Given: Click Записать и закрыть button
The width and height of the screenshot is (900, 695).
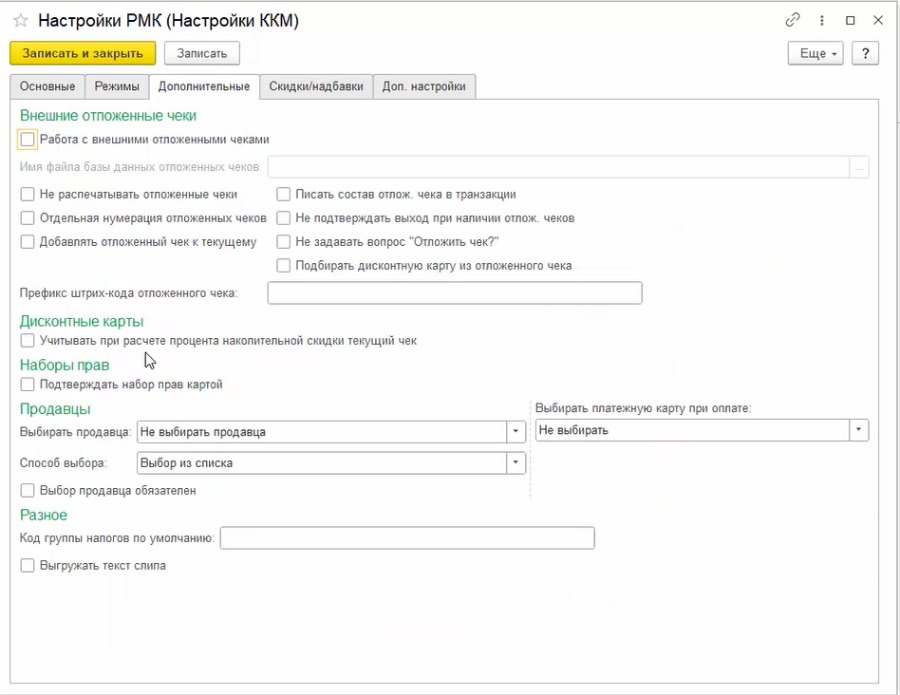Looking at the screenshot, I should pyautogui.click(x=83, y=53).
